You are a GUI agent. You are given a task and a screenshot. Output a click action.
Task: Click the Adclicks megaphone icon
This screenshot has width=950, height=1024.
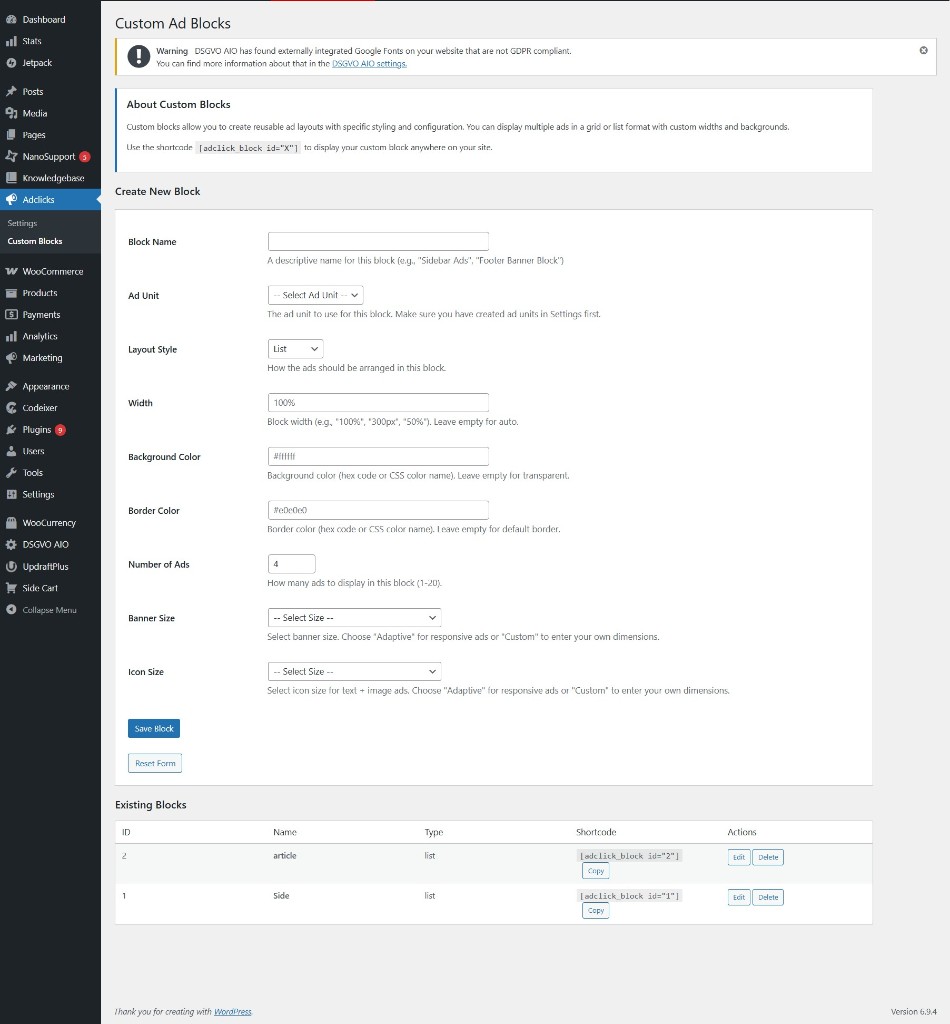(x=11, y=199)
